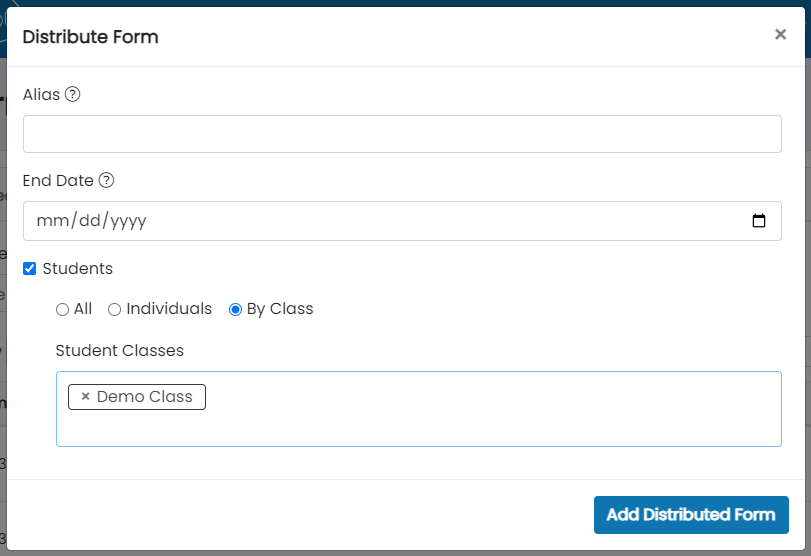
Task: Open the Student Classes selection box
Action: [418, 409]
